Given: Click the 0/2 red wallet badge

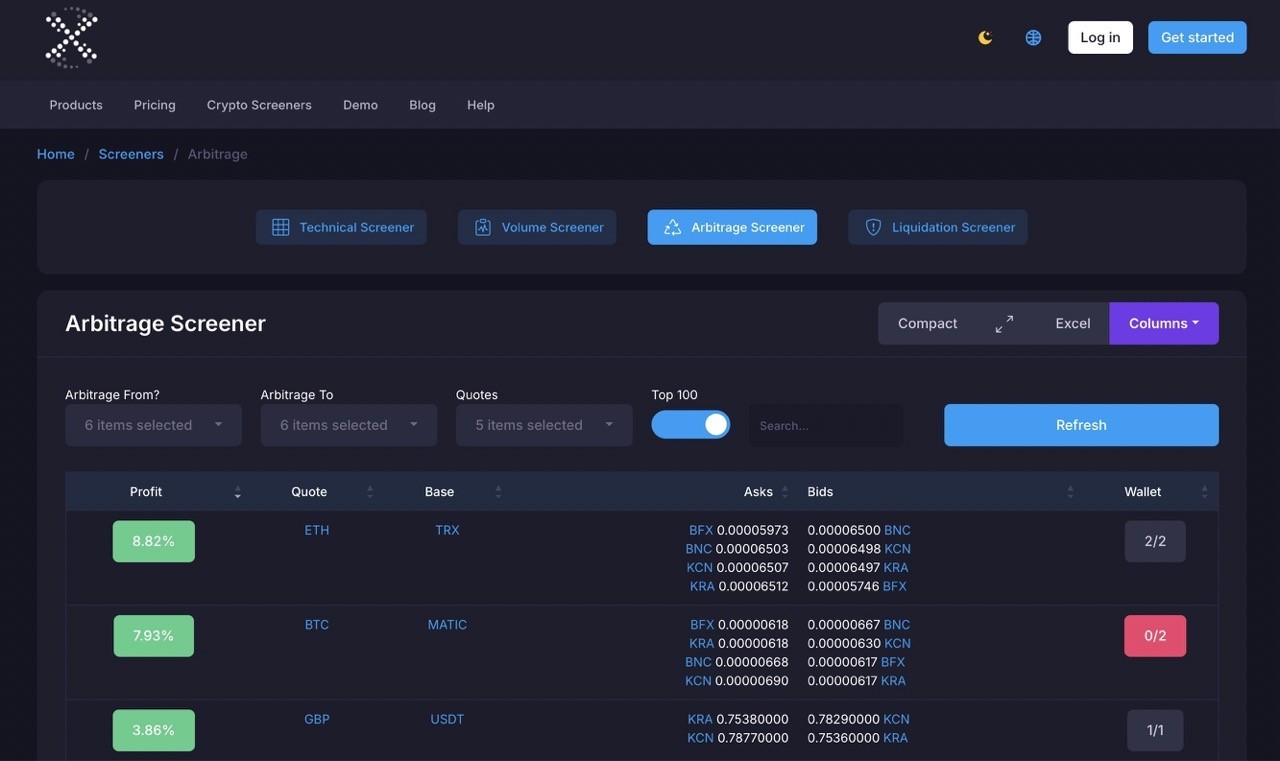Looking at the screenshot, I should click(1155, 636).
